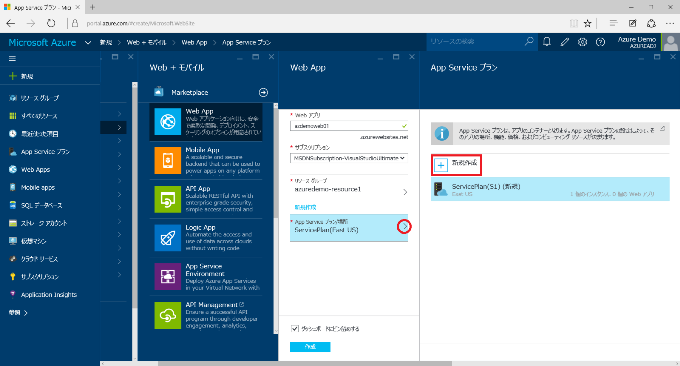Click the blue Create button

[310, 347]
